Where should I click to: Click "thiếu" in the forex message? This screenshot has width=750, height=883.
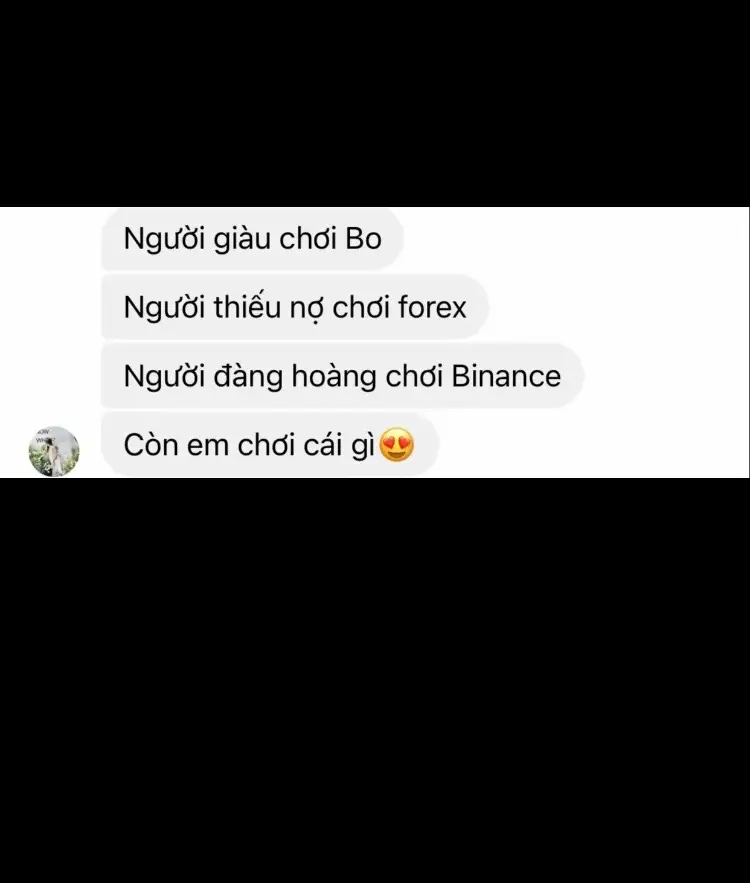[247, 306]
